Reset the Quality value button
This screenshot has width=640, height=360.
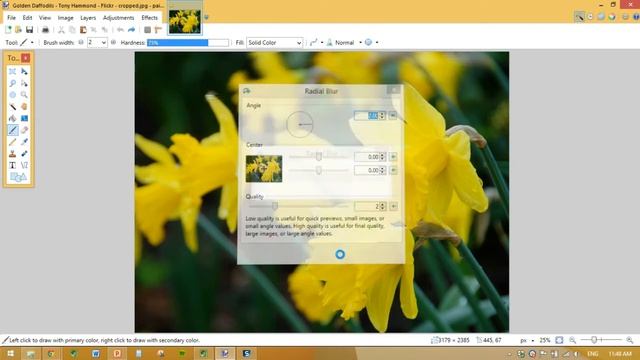pos(393,206)
